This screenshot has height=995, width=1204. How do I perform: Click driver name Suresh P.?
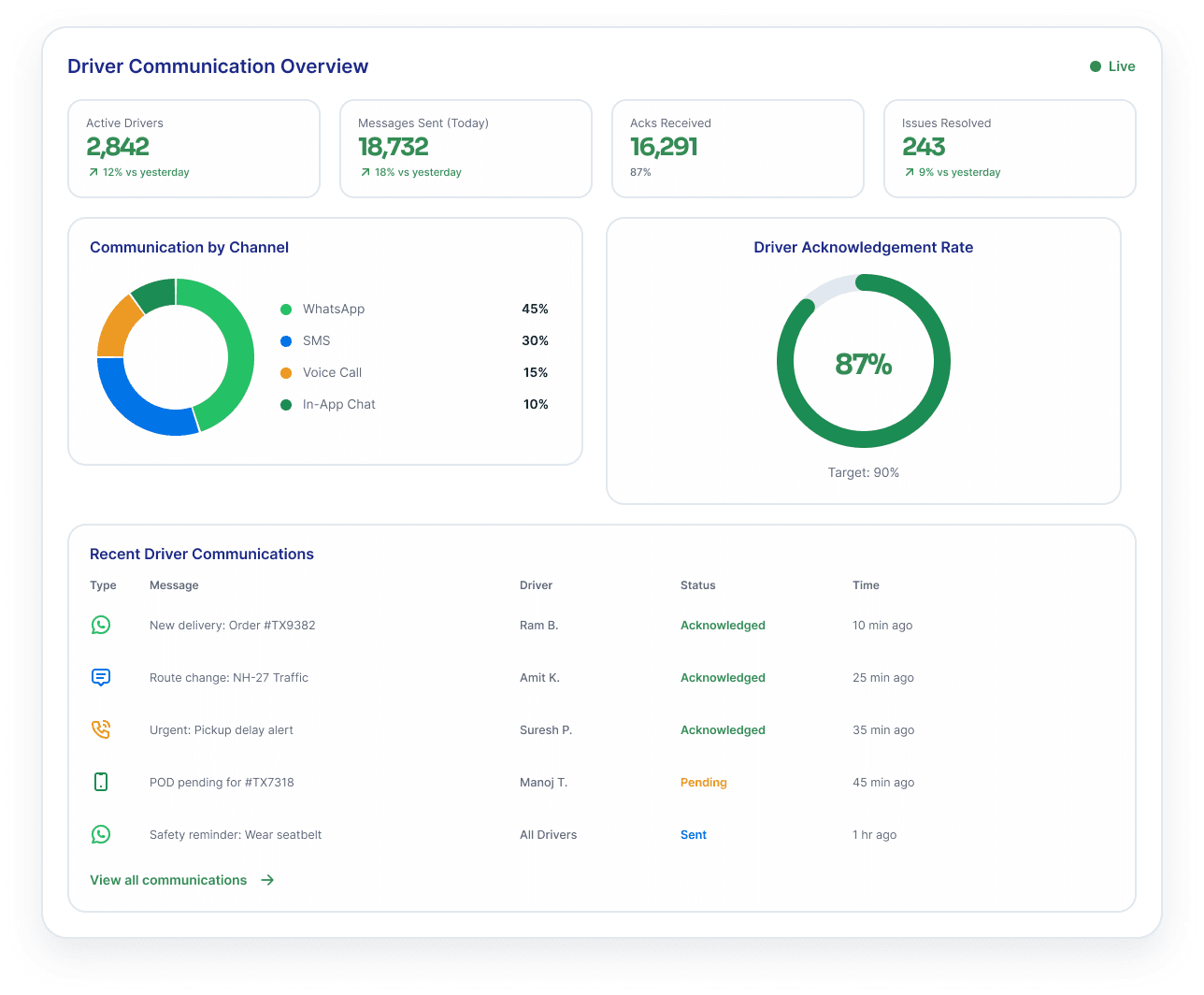pyautogui.click(x=546, y=729)
